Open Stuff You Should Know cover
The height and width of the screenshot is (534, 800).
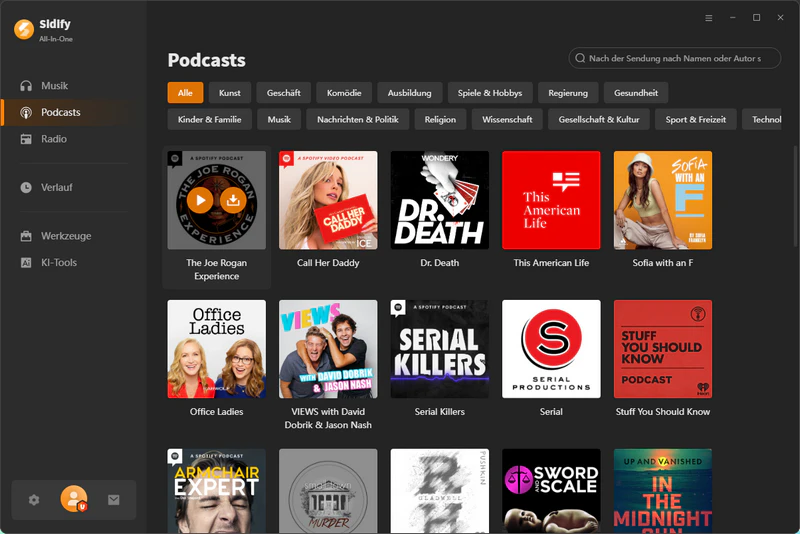coord(663,349)
